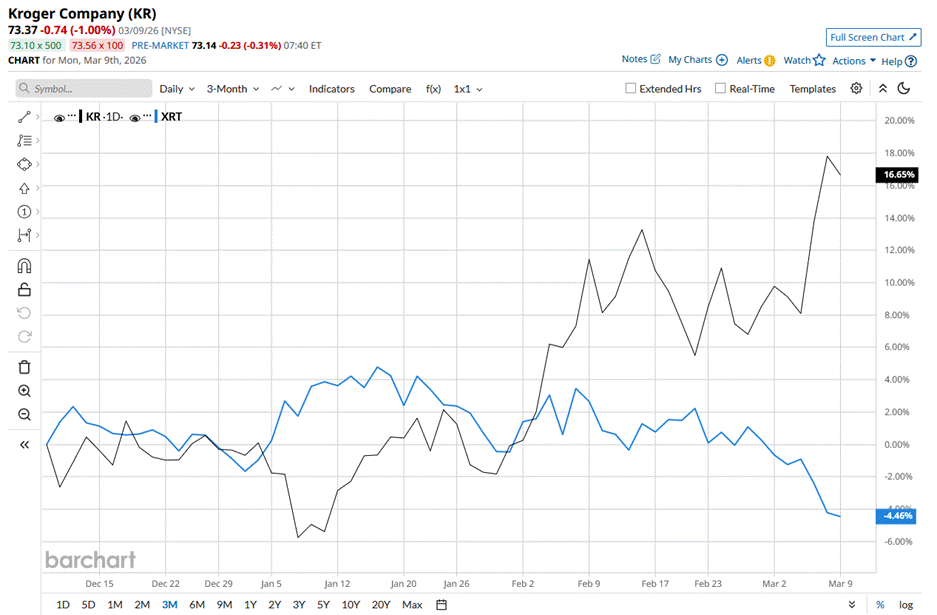Open XRT series options ellipsis
This screenshot has width=937, height=615.
tap(147, 115)
